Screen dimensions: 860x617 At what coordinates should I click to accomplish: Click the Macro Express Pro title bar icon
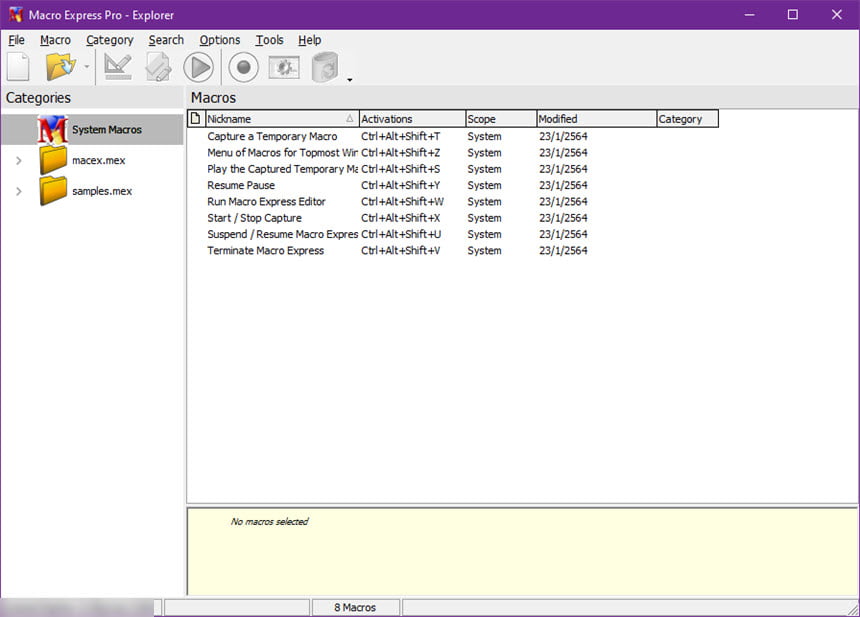pos(15,15)
